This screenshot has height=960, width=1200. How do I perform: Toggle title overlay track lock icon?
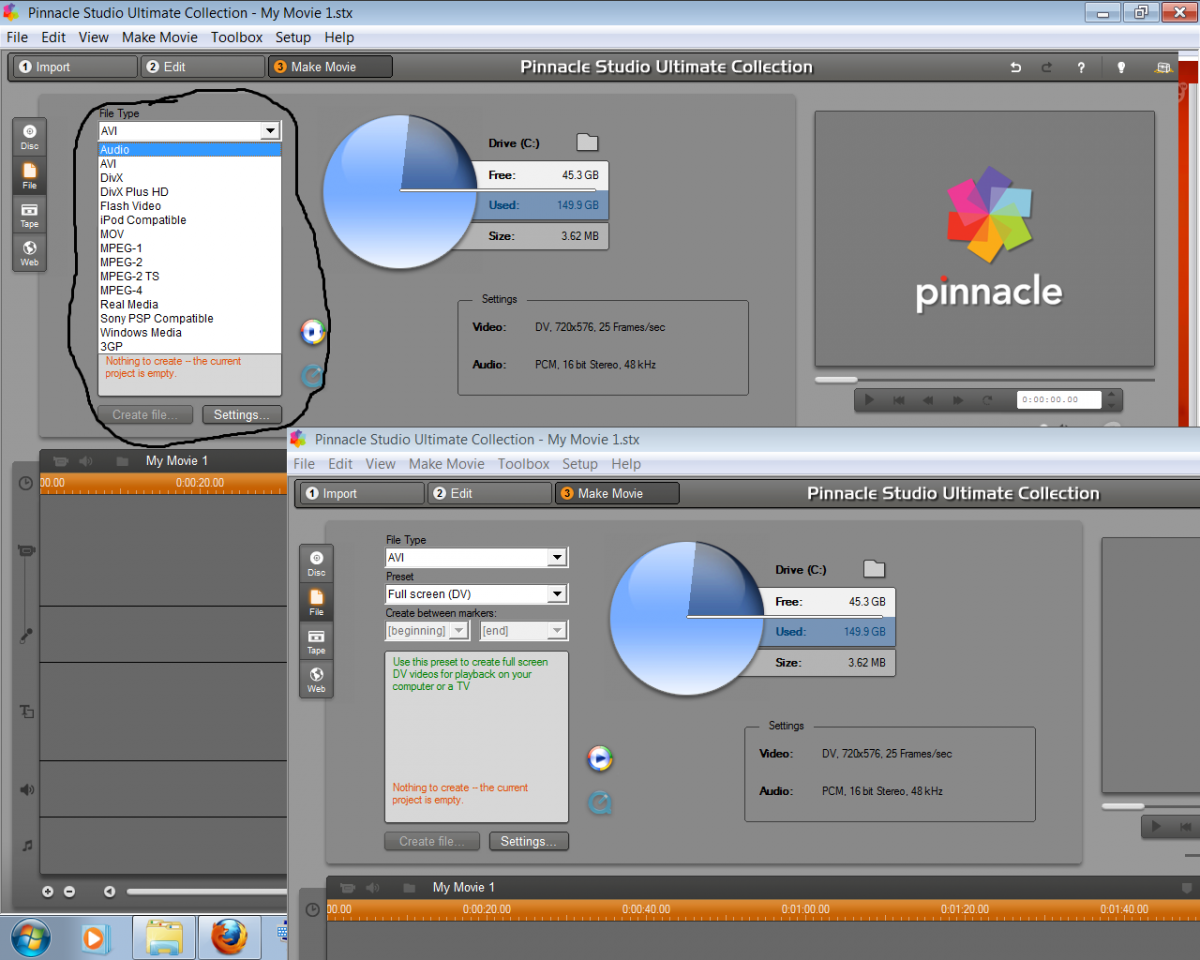(27, 711)
